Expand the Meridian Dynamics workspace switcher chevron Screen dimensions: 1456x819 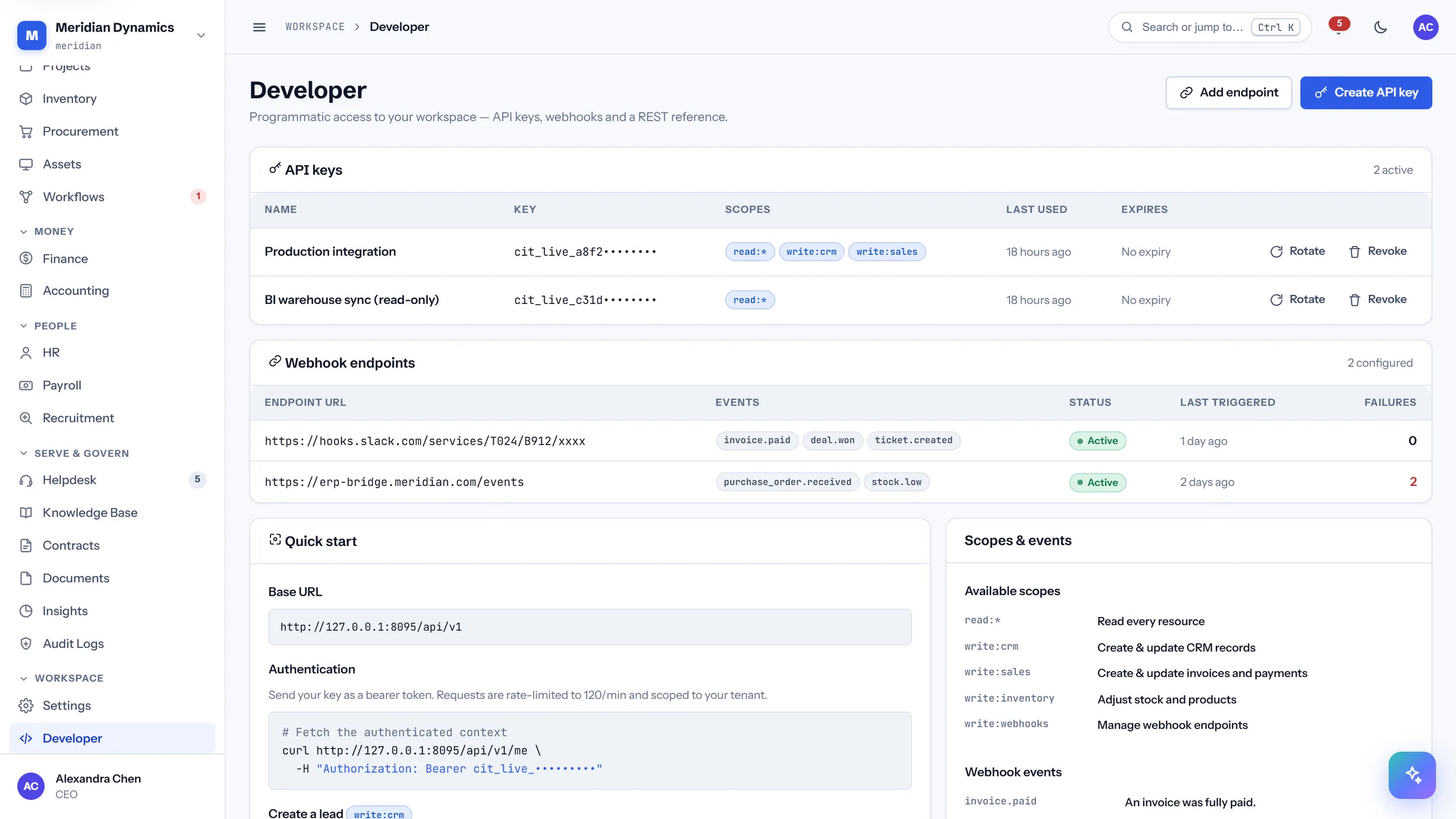tap(201, 36)
